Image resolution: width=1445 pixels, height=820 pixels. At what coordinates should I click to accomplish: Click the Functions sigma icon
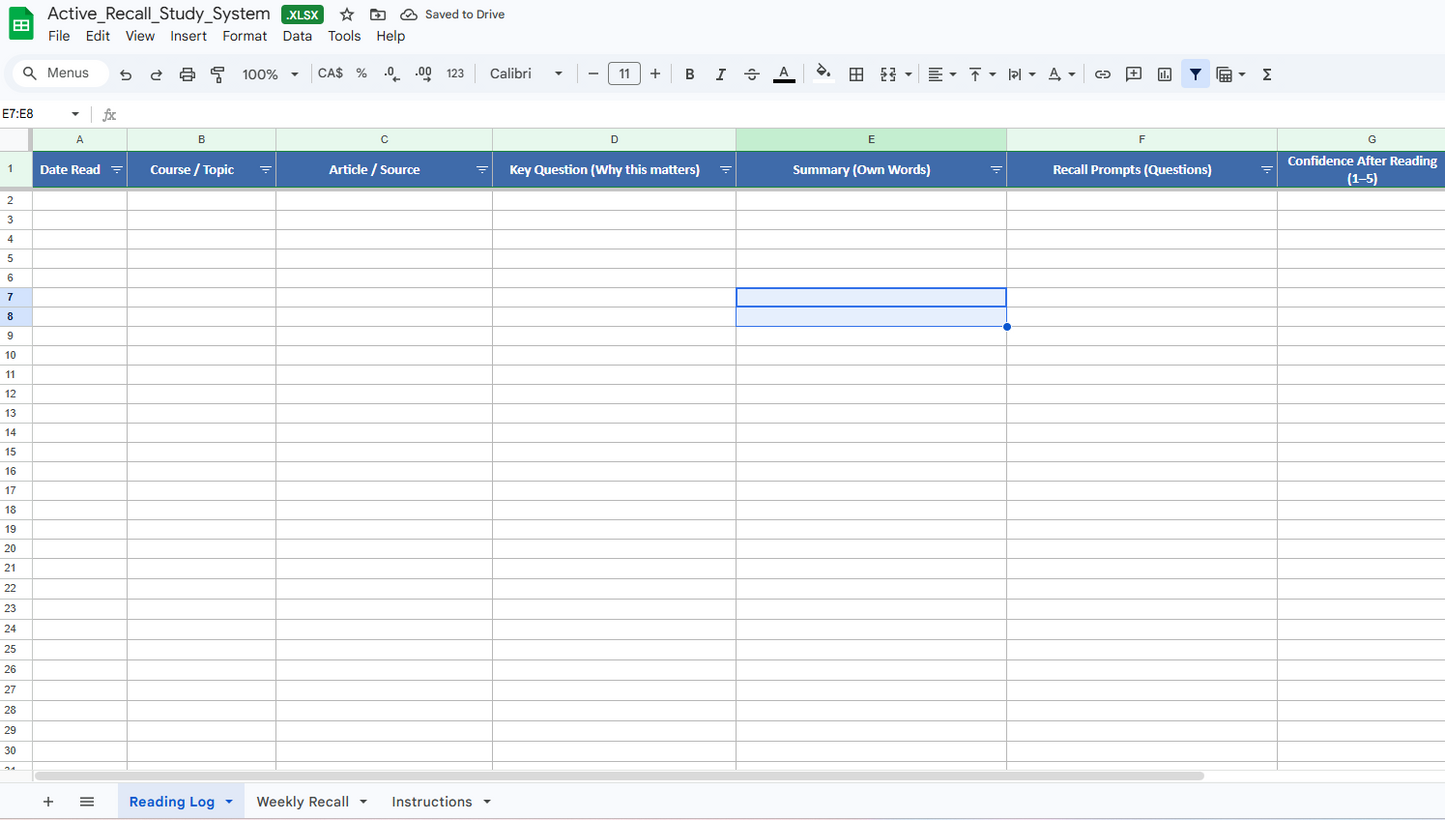tap(1267, 74)
